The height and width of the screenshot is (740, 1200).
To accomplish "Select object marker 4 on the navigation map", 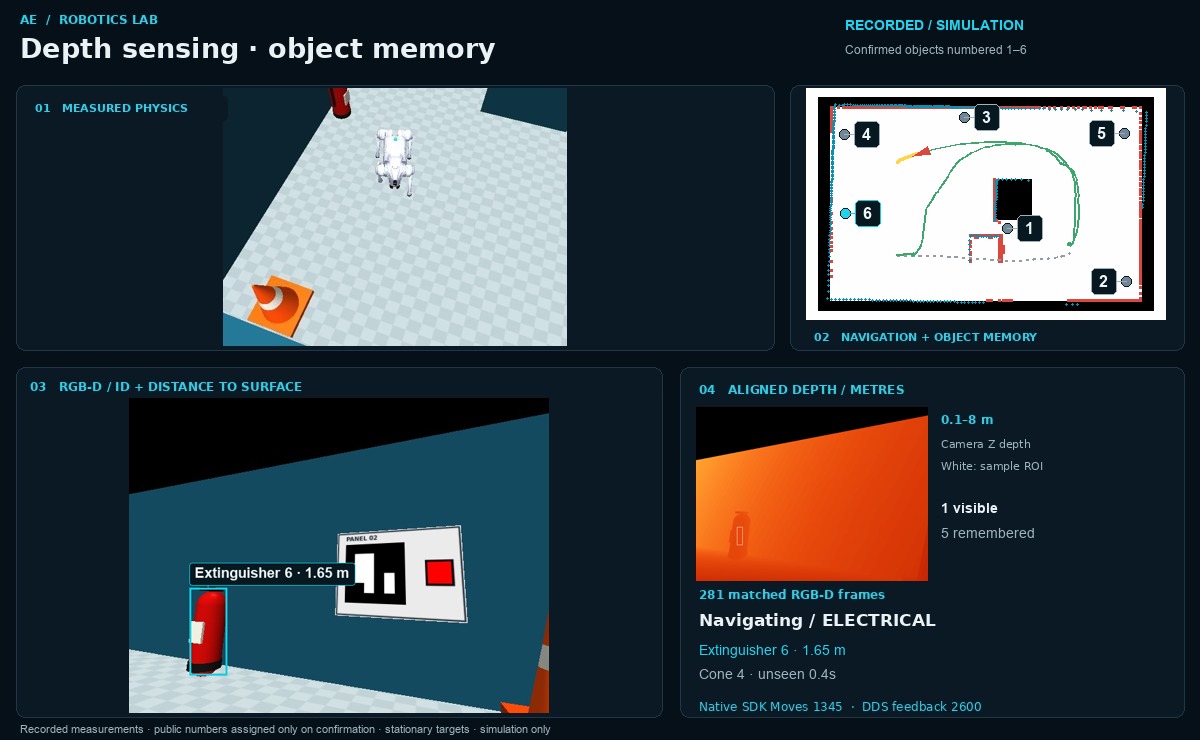I will pos(866,134).
